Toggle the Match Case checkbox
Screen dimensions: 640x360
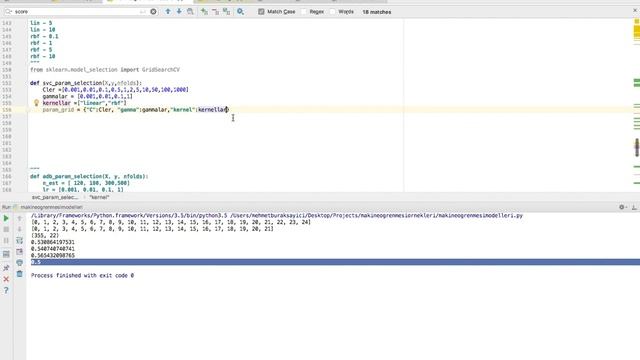pos(261,12)
